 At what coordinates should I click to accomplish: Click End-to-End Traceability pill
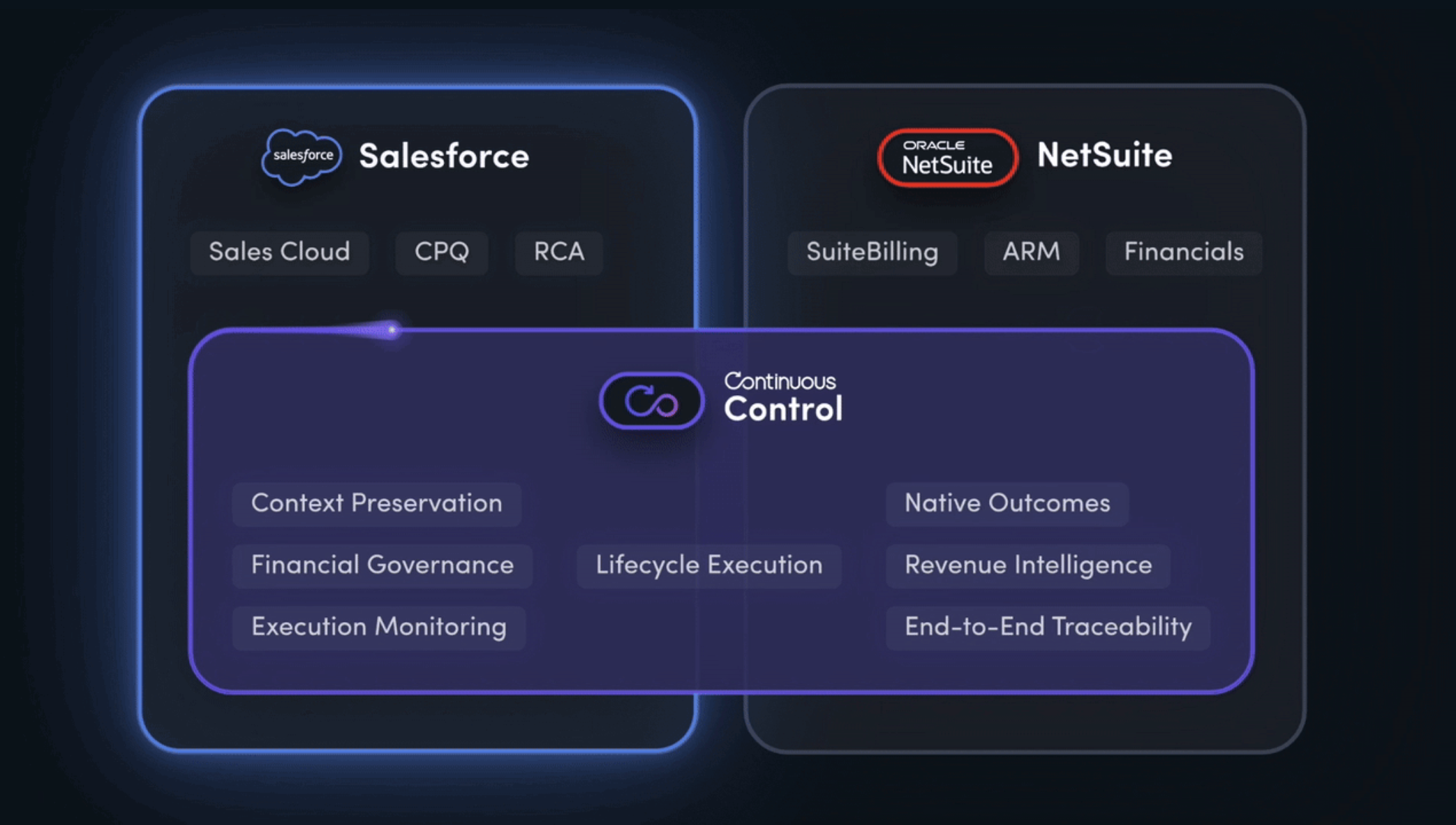click(1048, 627)
